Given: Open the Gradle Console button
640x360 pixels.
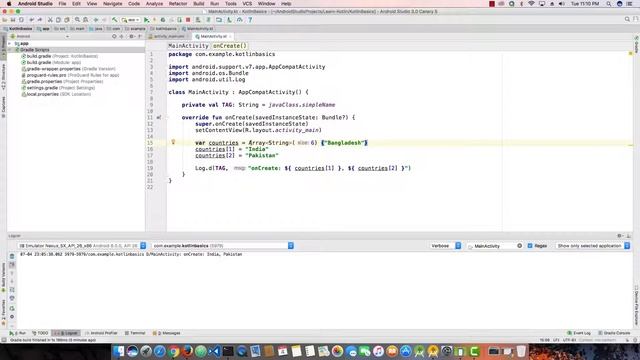Looking at the screenshot, I should 614,333.
